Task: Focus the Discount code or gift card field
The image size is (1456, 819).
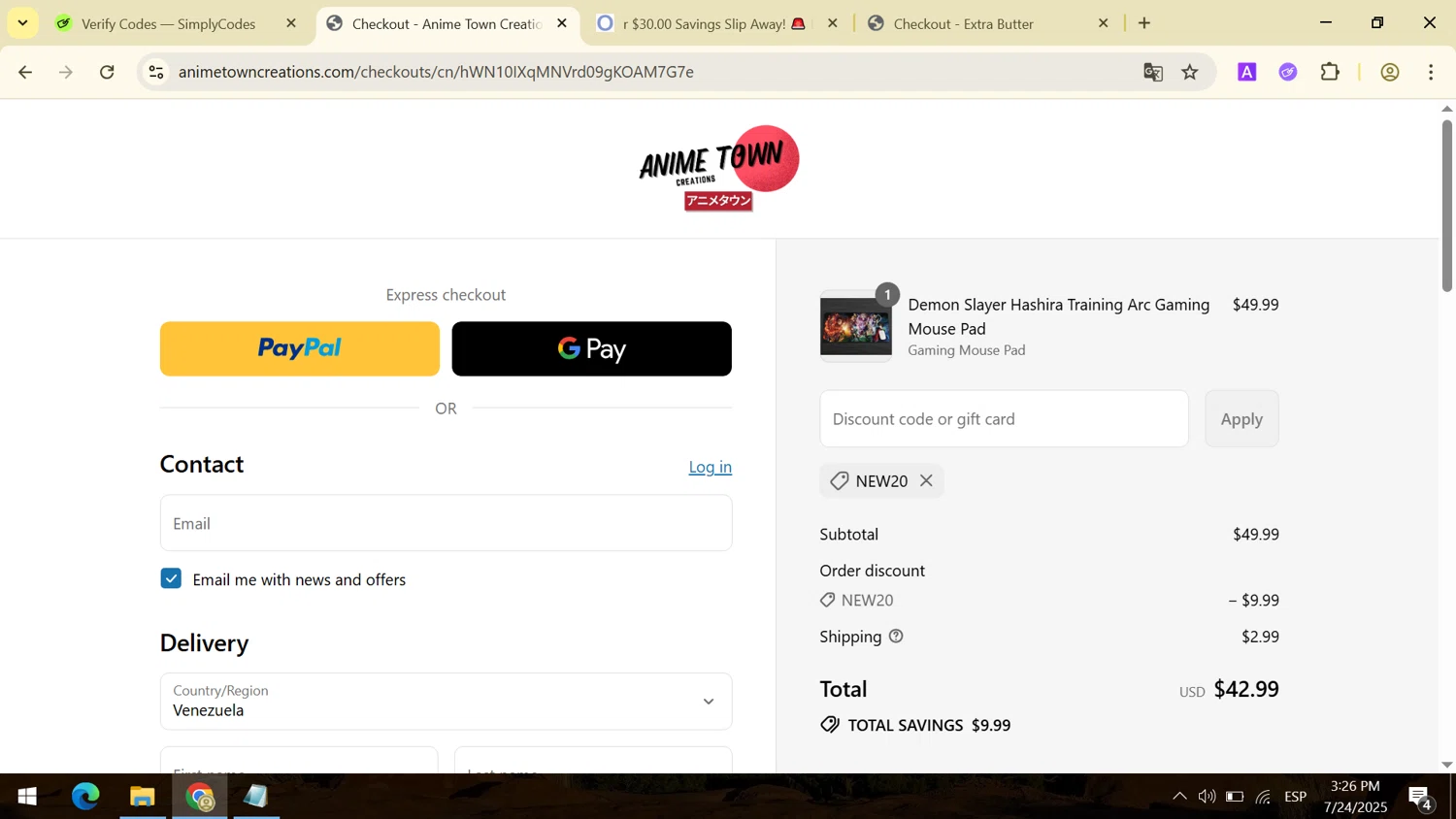Action: [1005, 419]
